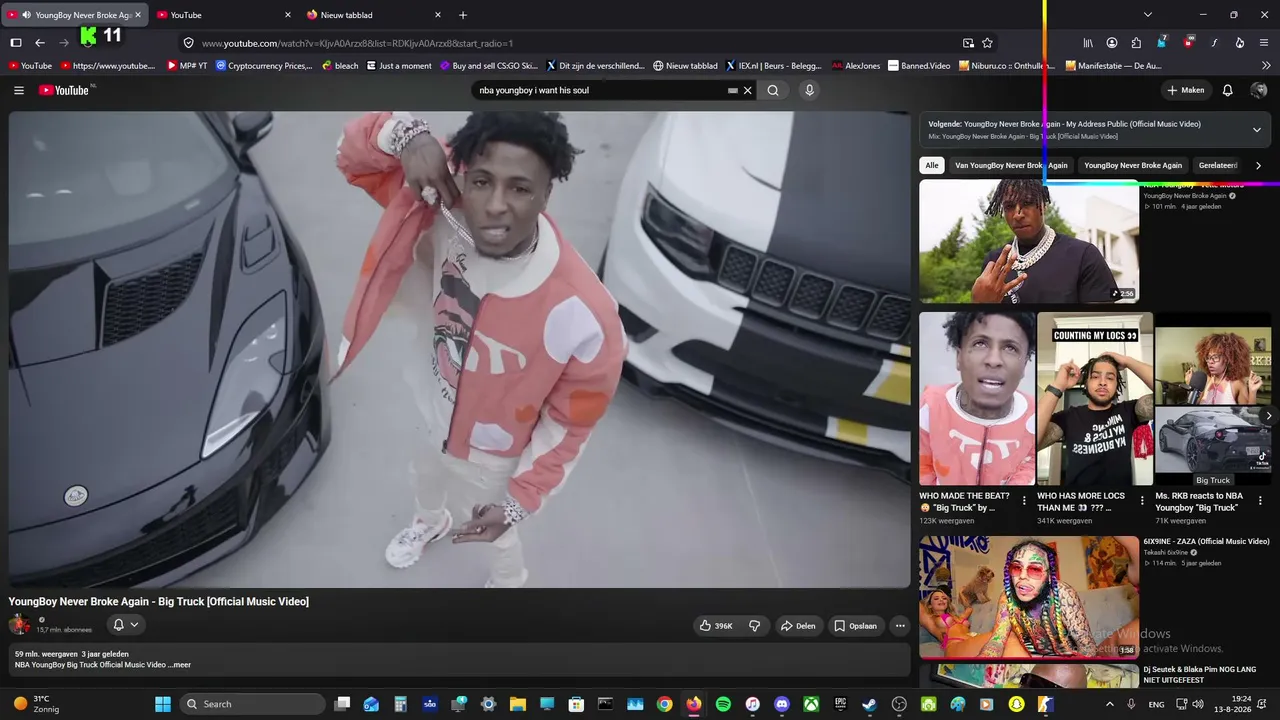Share the video with Delen button
This screenshot has height=720, width=1280.
click(798, 626)
